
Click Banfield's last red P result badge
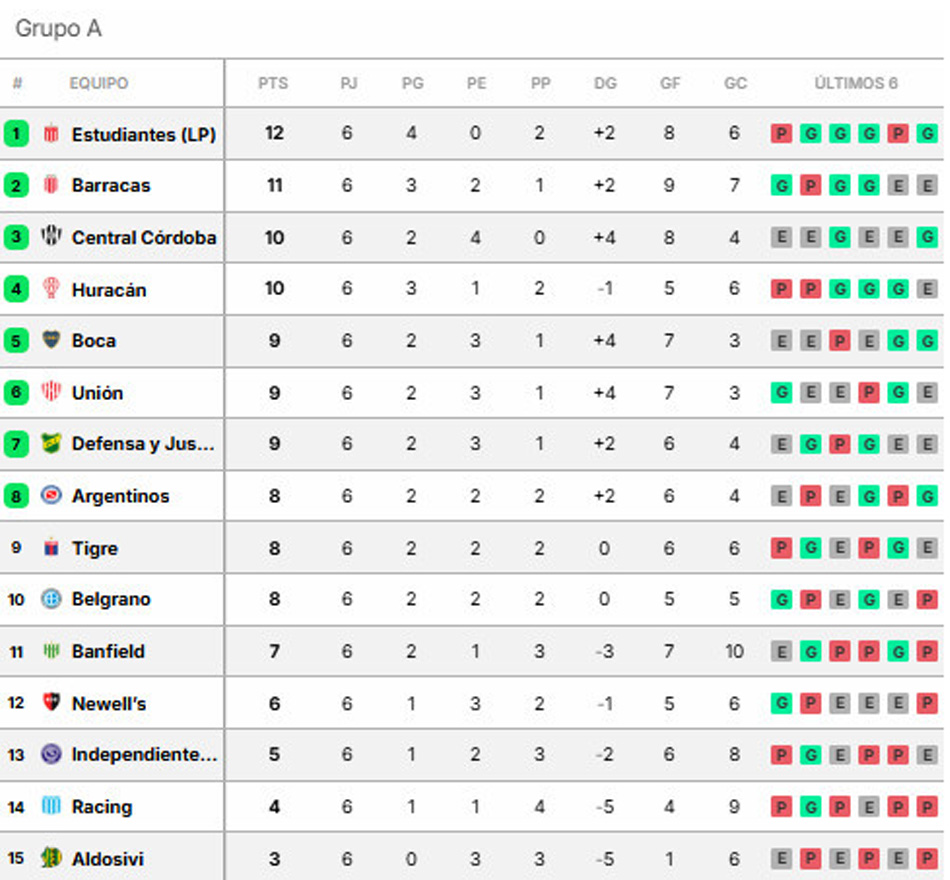coord(927,652)
